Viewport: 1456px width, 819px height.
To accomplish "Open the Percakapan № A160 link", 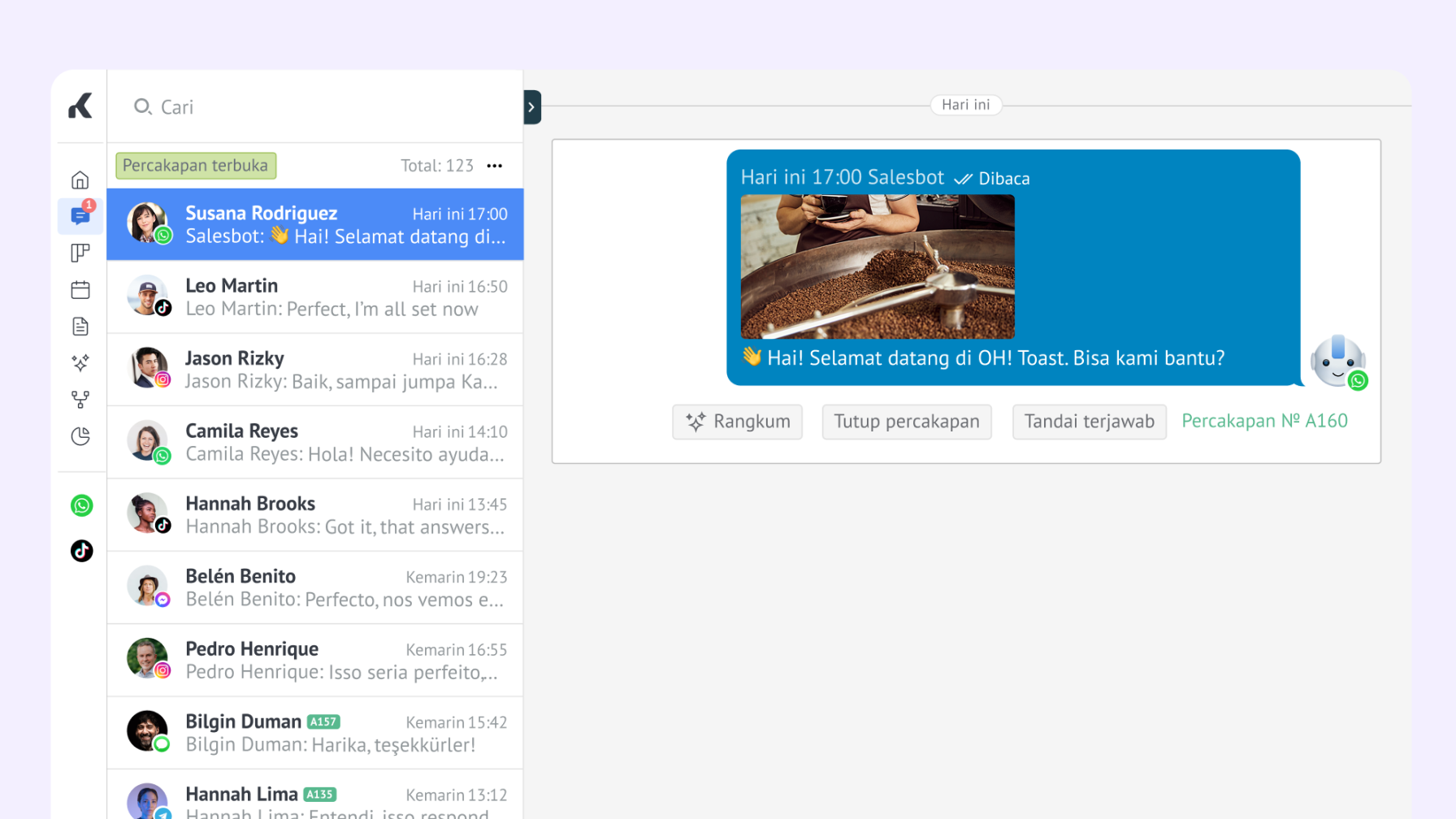I will click(1264, 421).
